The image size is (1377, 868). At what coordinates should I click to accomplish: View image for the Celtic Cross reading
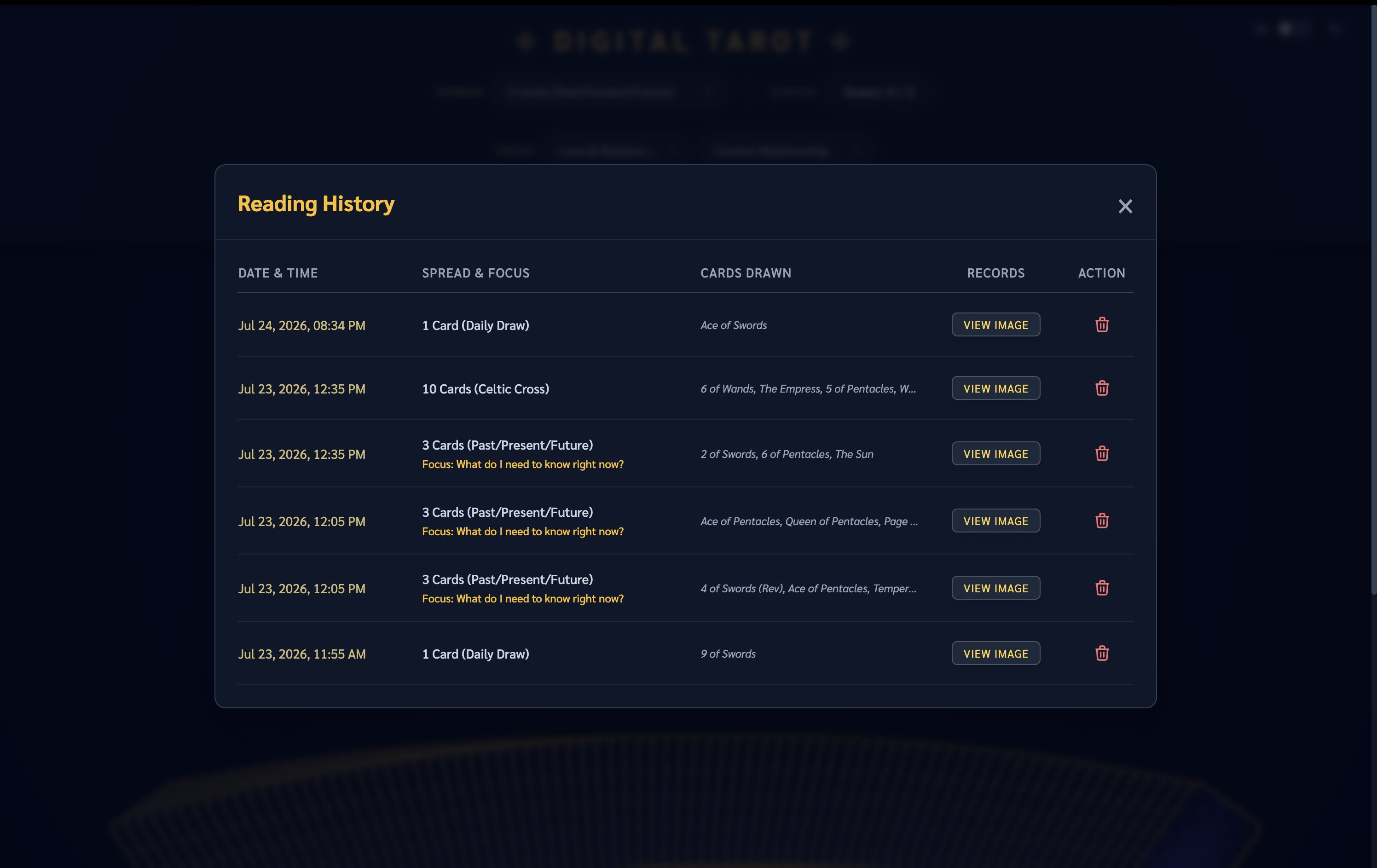tap(995, 388)
